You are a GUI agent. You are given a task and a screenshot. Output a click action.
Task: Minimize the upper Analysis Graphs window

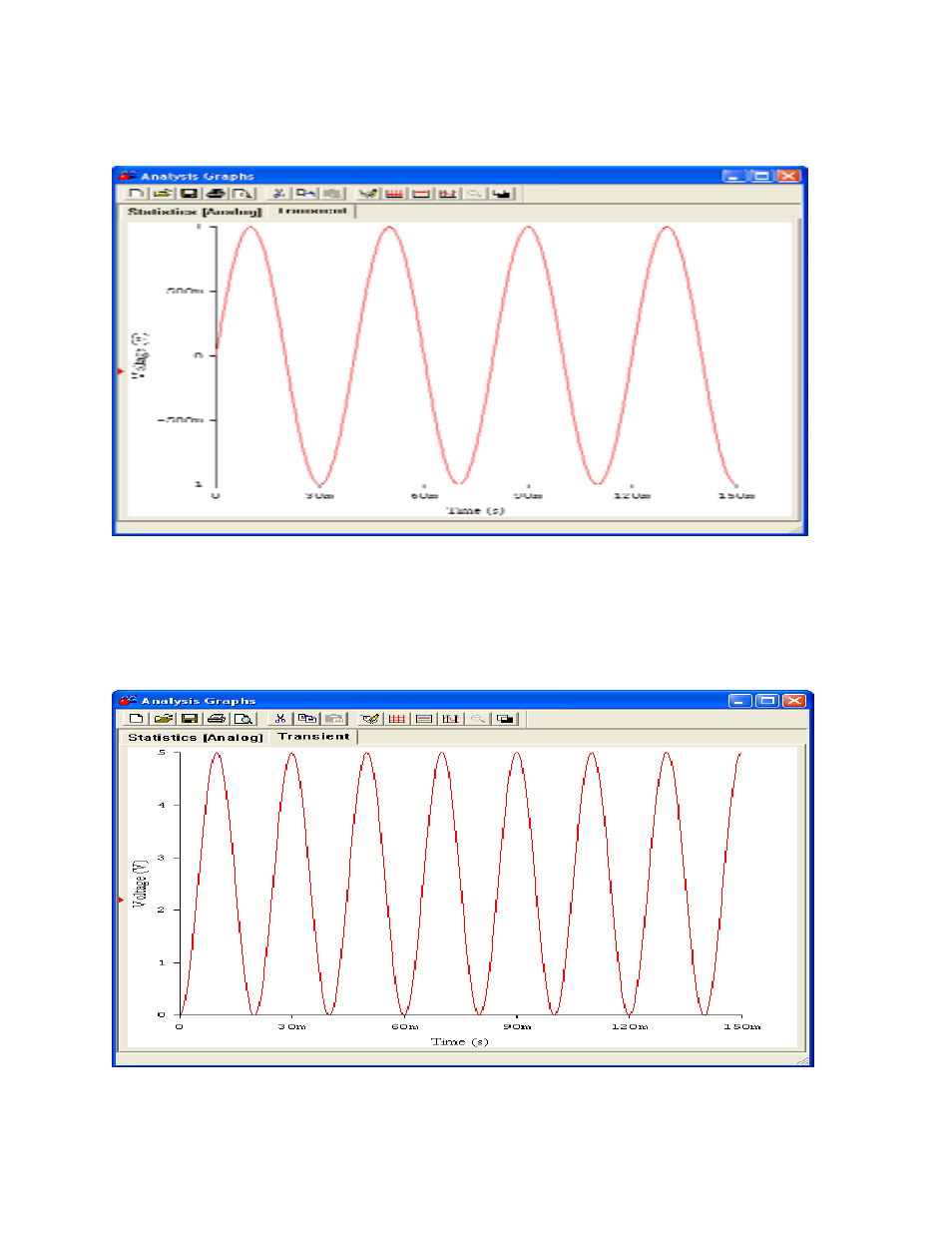pyautogui.click(x=733, y=176)
